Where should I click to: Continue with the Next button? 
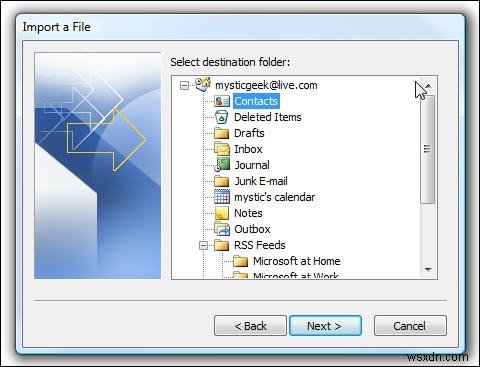click(325, 326)
